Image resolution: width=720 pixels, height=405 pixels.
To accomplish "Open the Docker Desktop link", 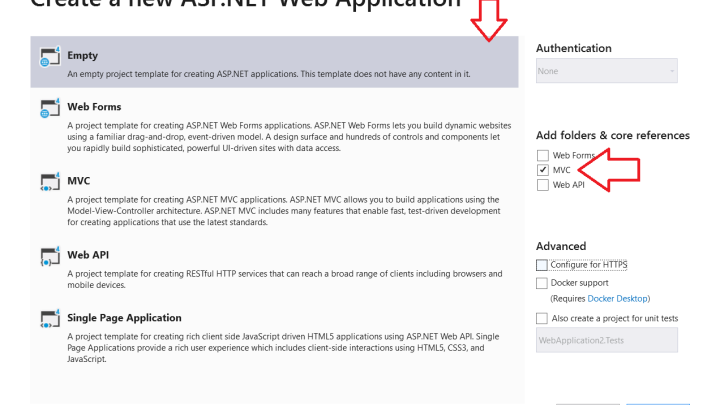I will [618, 298].
